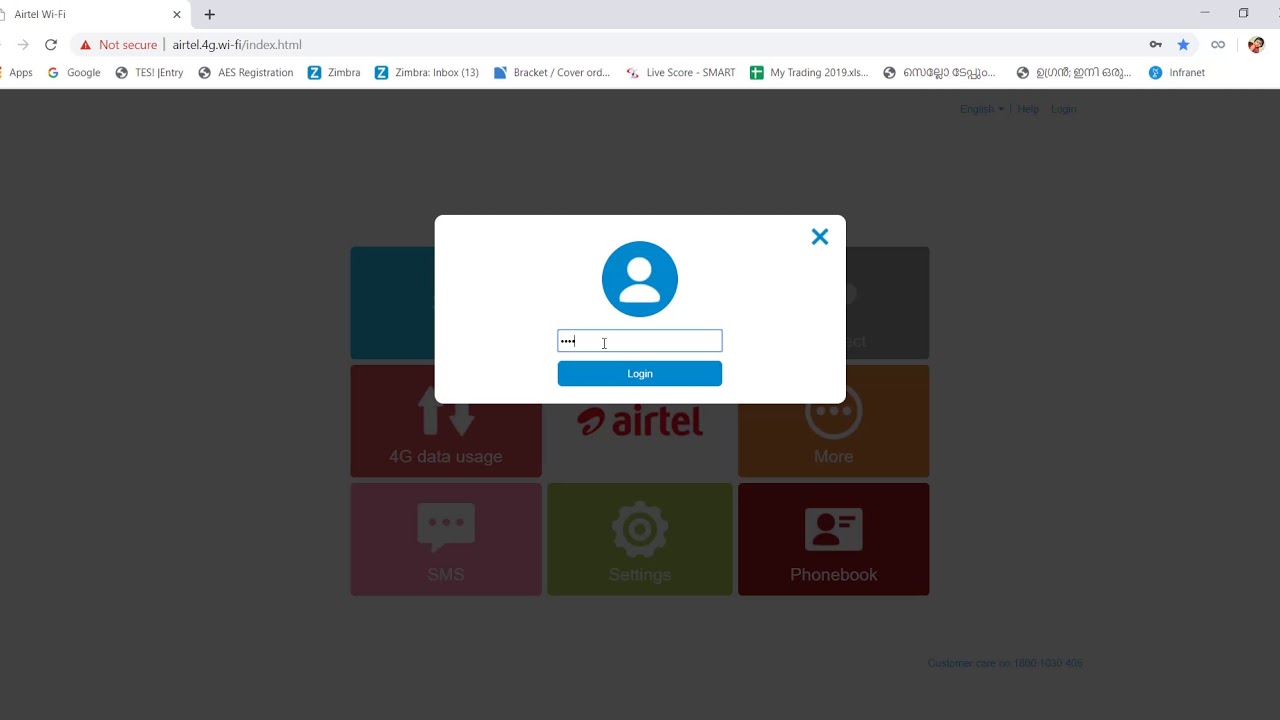Image resolution: width=1280 pixels, height=720 pixels.
Task: Close the Airtel Wi-Fi tab
Action: [x=177, y=15]
